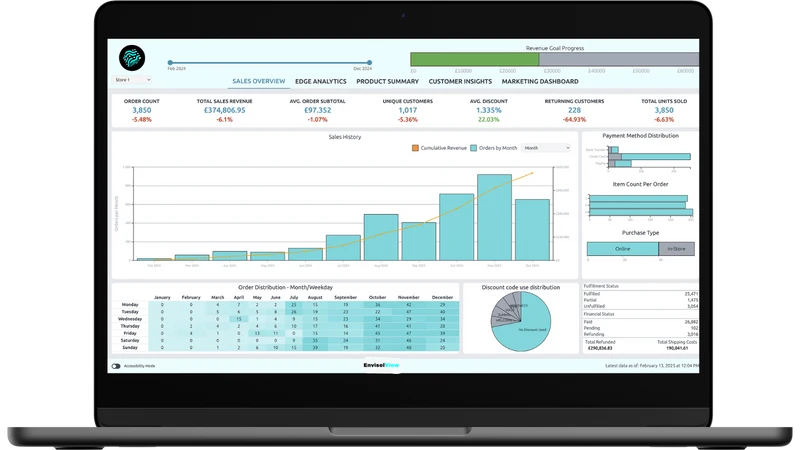
Task: Select the Customer Insights tab
Action: 460,81
